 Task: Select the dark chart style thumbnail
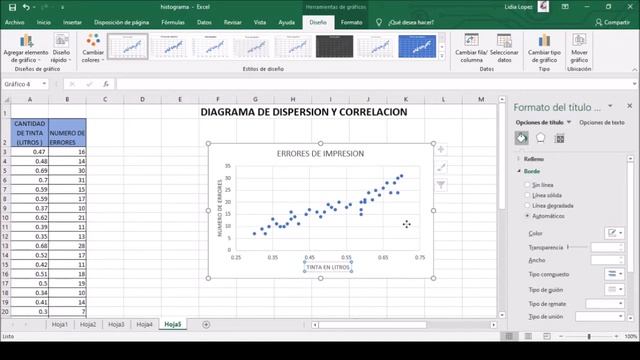(x=334, y=46)
